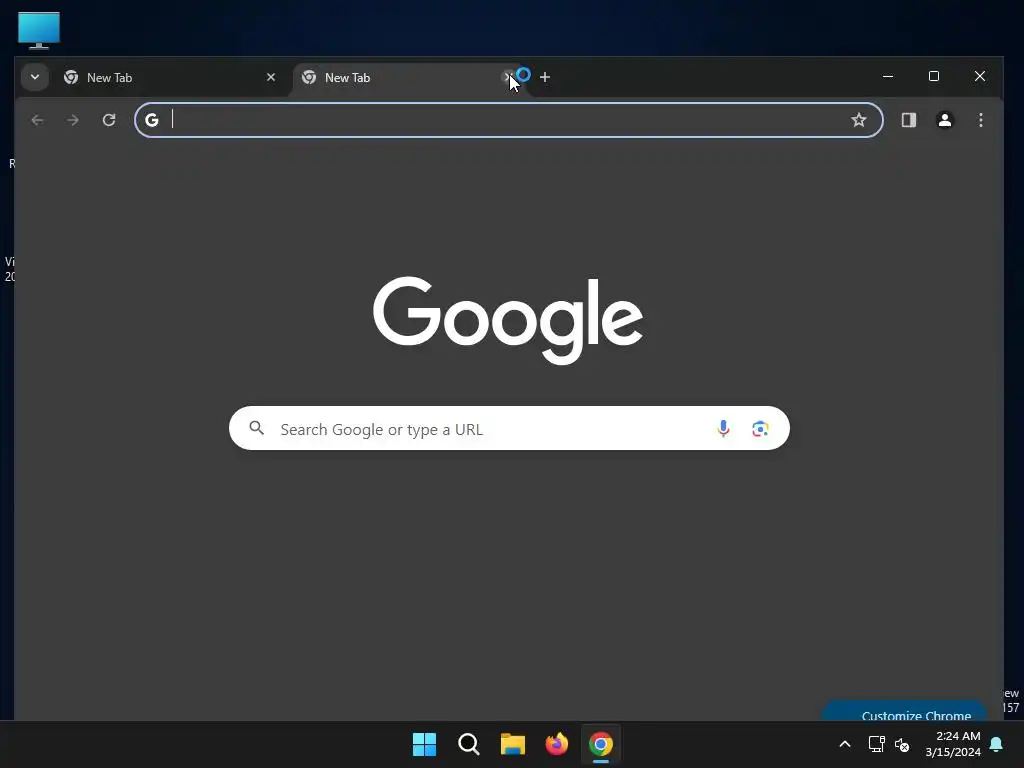Open the Chrome three-dot menu

[x=980, y=120]
